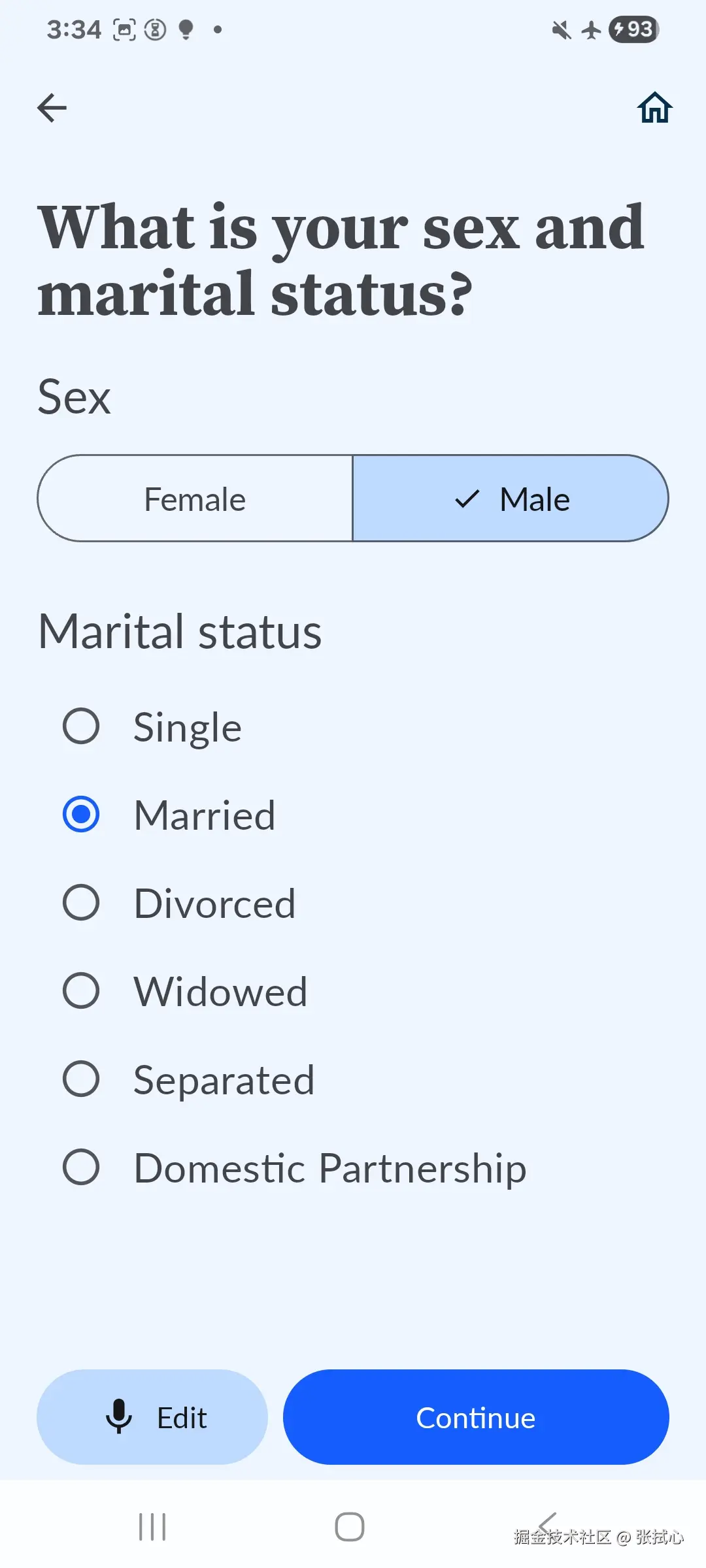Select Female as sex
706x1568 pixels.
click(x=195, y=499)
